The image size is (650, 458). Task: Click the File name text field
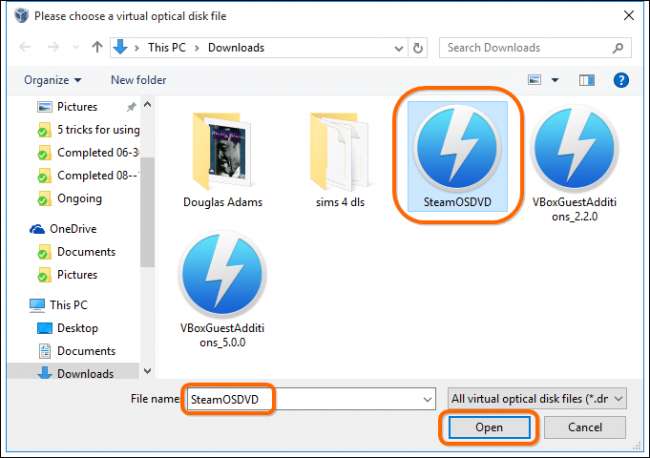point(311,399)
